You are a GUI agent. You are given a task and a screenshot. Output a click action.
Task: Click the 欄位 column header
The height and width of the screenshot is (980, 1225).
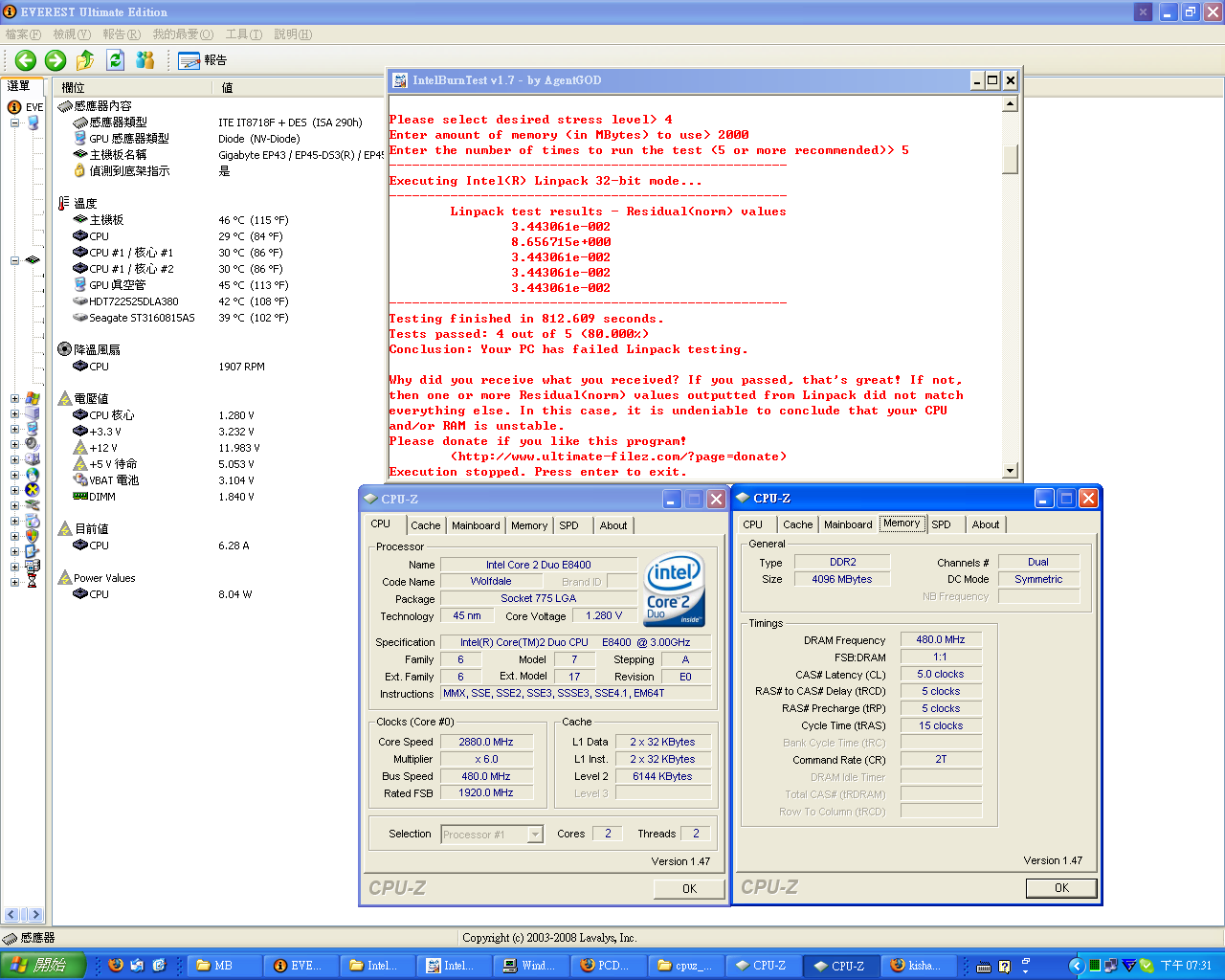click(134, 87)
